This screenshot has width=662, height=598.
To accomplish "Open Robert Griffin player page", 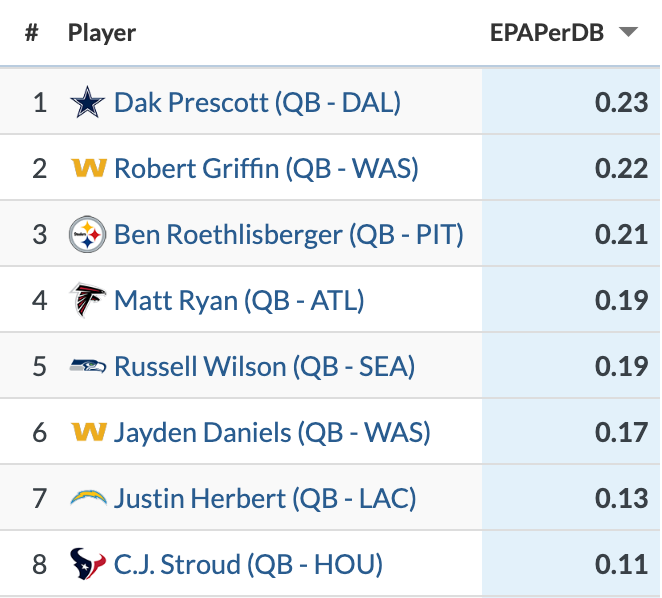I will coord(266,168).
